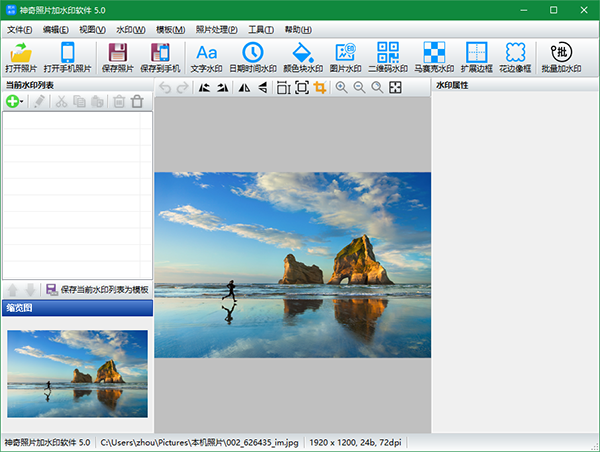Zoom in using the magnifier plus icon

tap(342, 88)
